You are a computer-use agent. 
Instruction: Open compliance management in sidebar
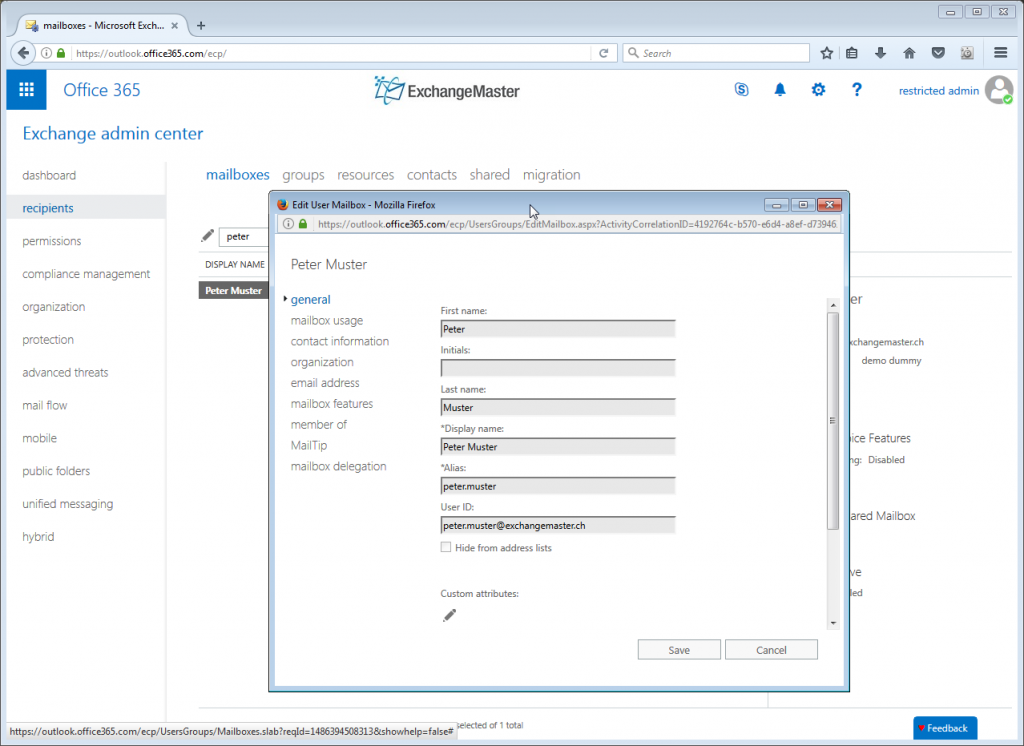click(x=86, y=274)
